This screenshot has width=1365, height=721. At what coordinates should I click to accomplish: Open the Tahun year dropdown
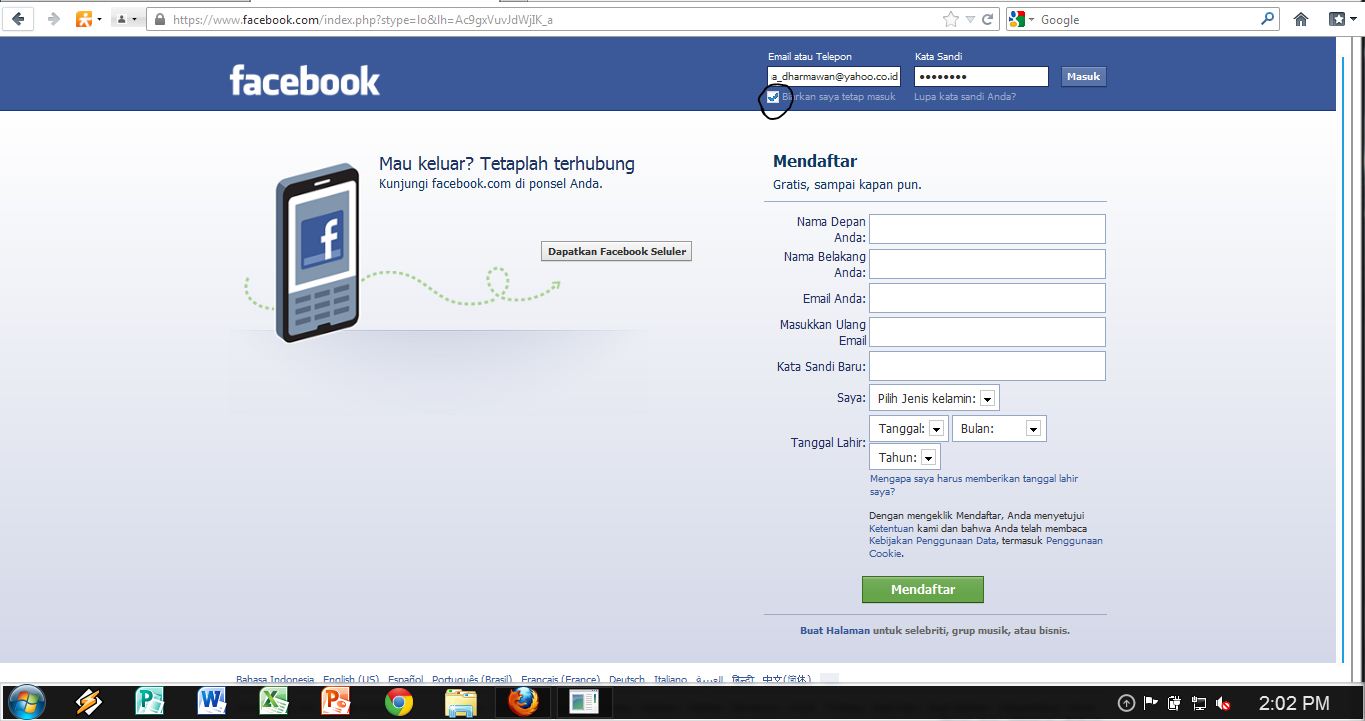click(x=905, y=457)
